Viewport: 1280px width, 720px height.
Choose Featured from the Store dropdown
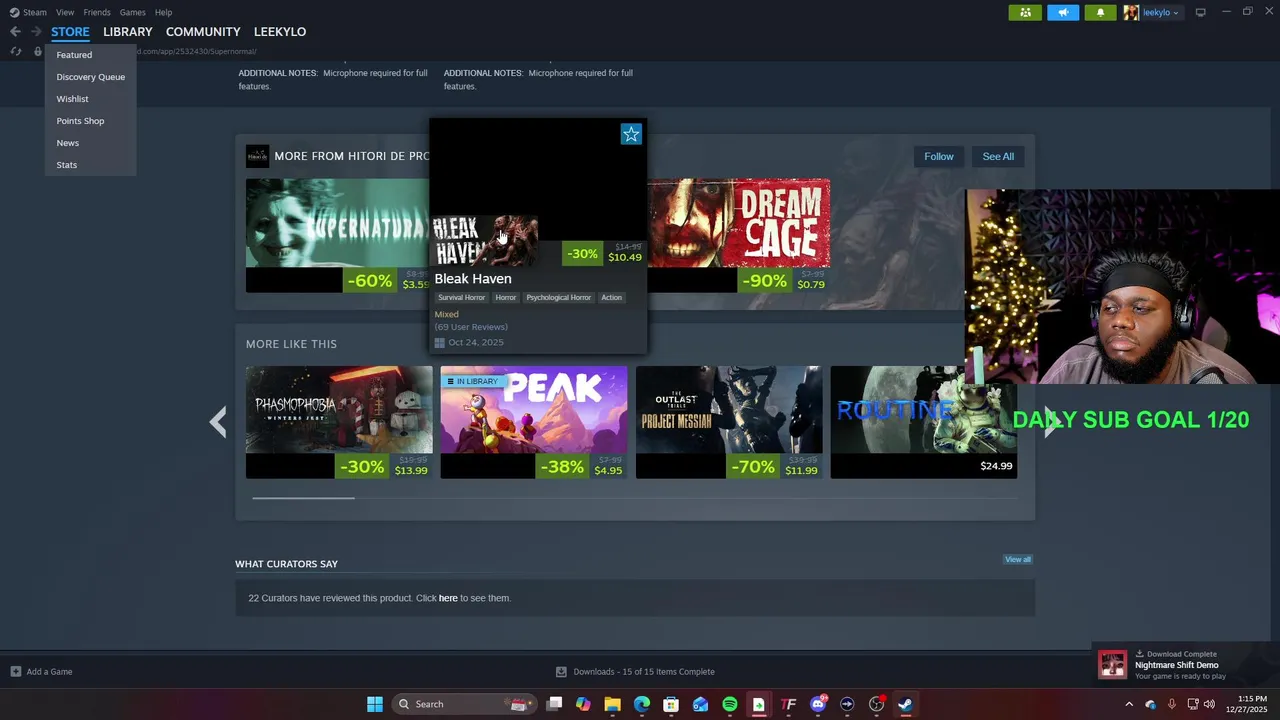(74, 55)
